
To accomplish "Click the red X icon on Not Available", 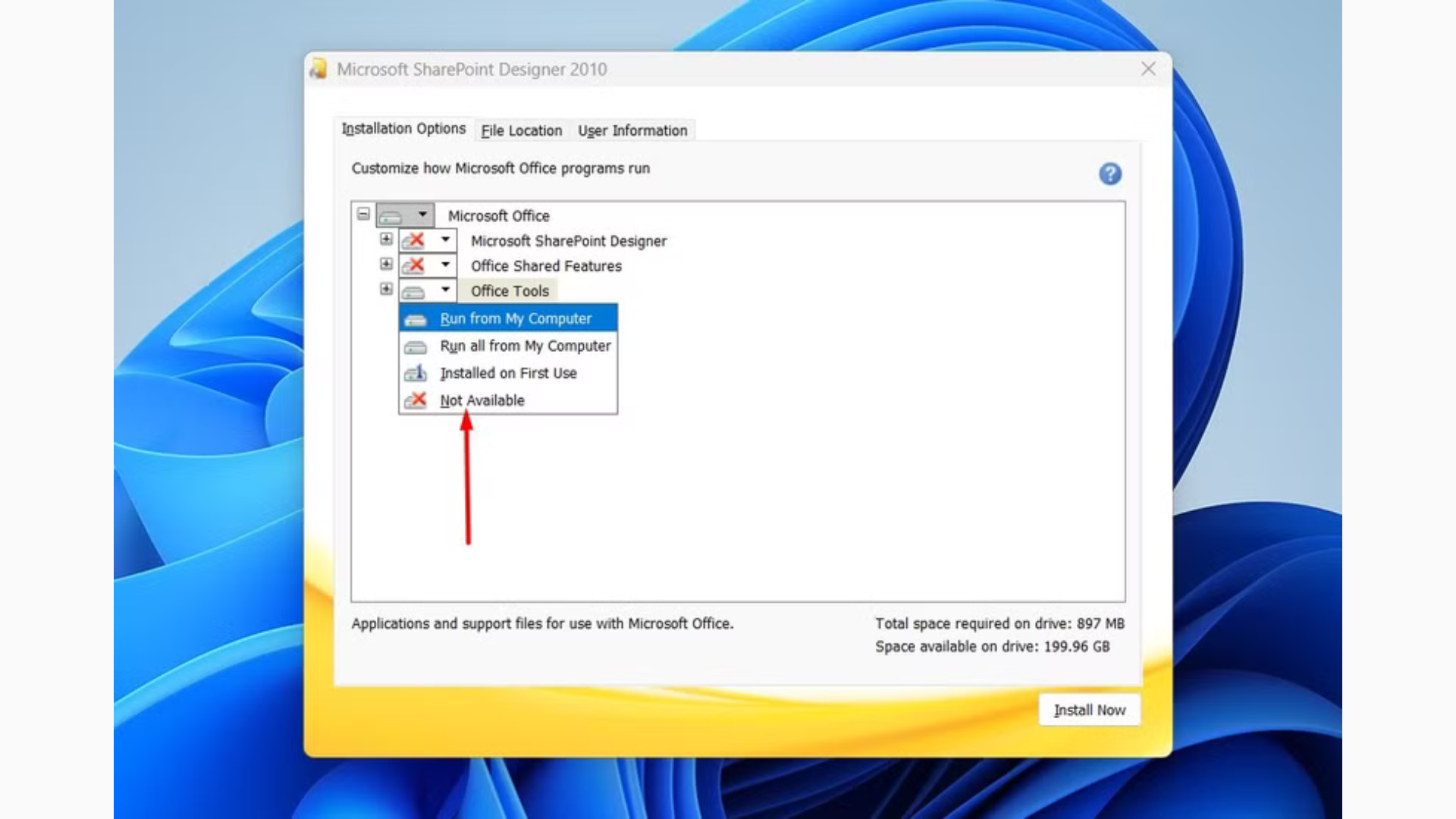I will point(416,400).
